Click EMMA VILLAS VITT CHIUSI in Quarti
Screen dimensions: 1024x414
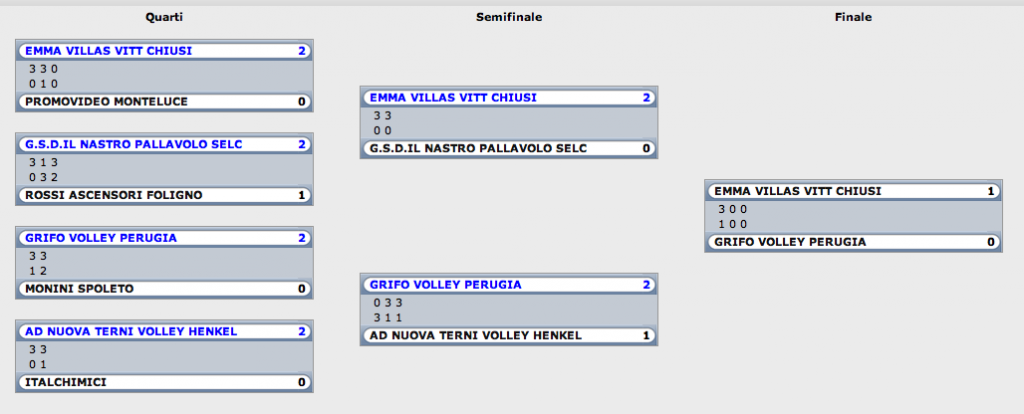point(165,51)
